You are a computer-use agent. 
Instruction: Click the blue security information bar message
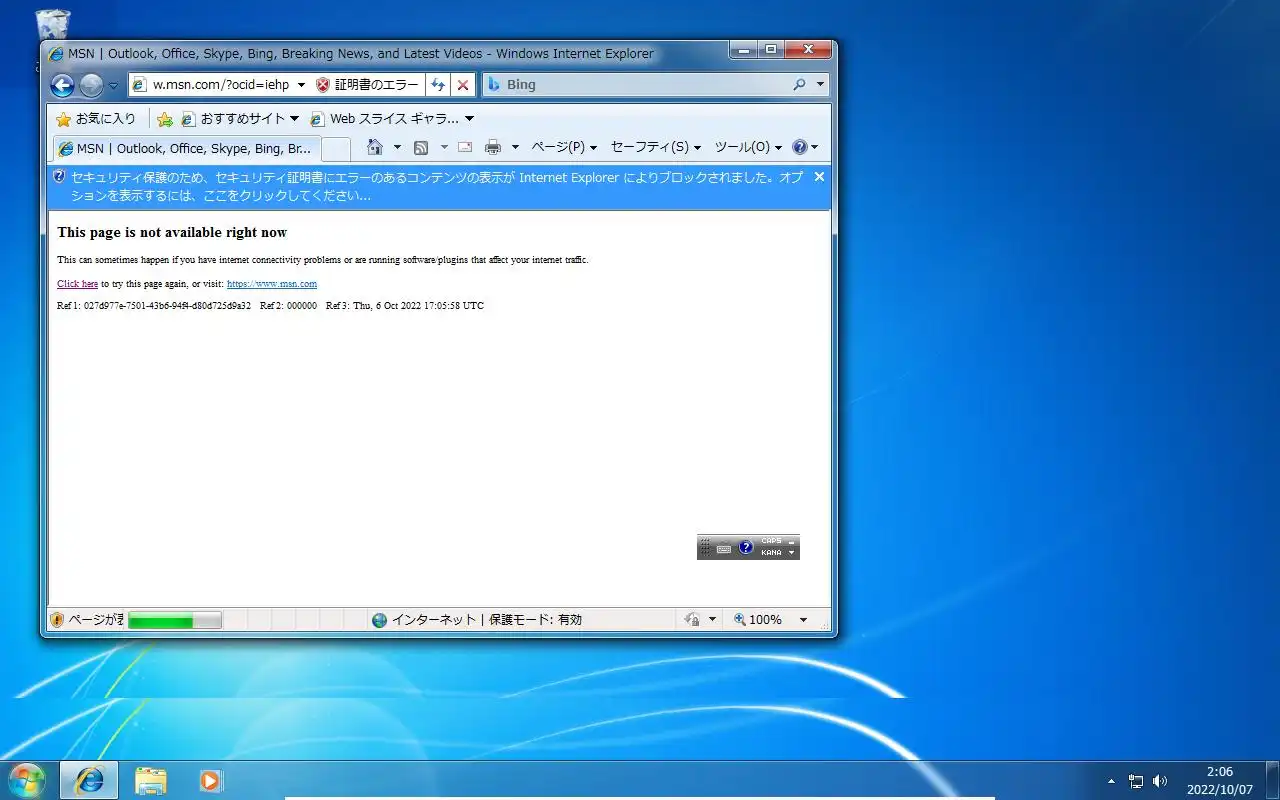pyautogui.click(x=436, y=186)
